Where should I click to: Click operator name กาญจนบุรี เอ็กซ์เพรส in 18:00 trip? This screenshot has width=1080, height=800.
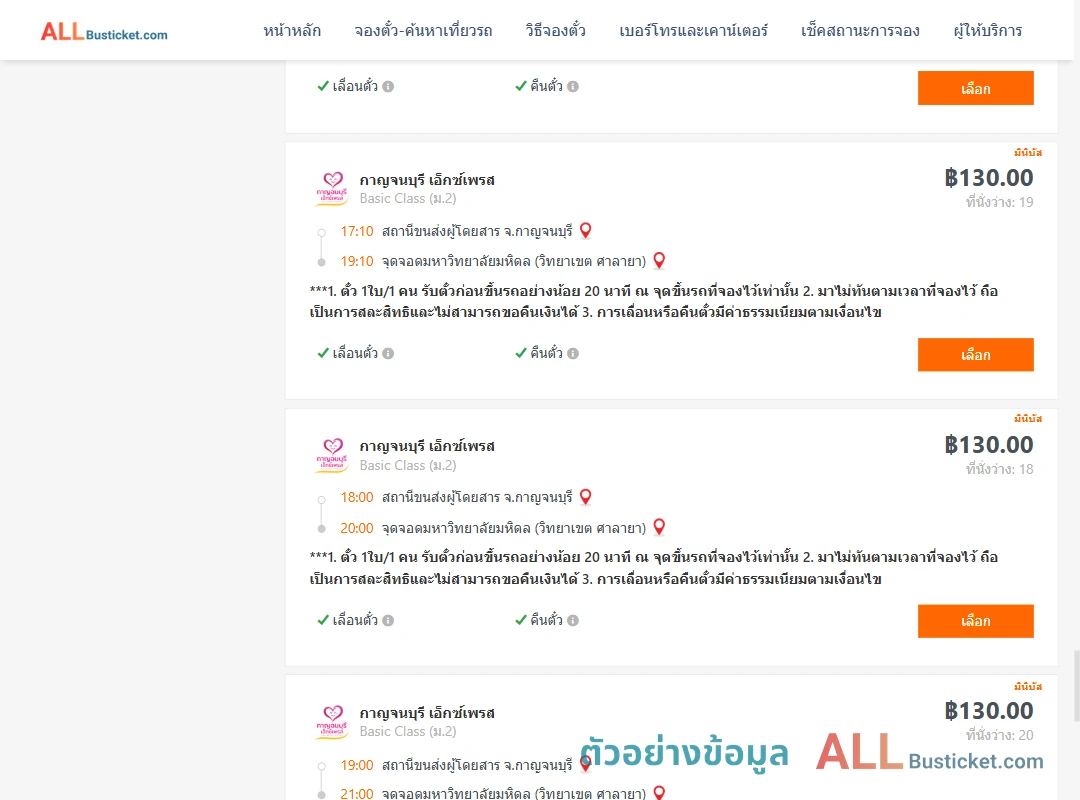427,446
